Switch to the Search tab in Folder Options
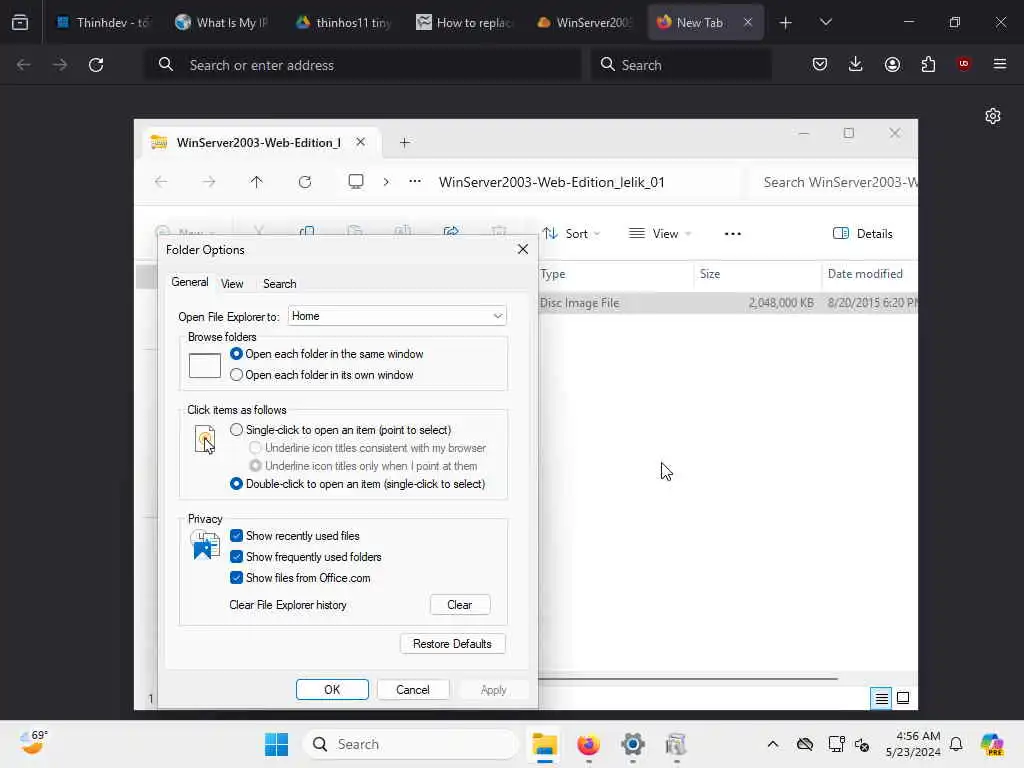This screenshot has width=1024, height=768. [280, 283]
